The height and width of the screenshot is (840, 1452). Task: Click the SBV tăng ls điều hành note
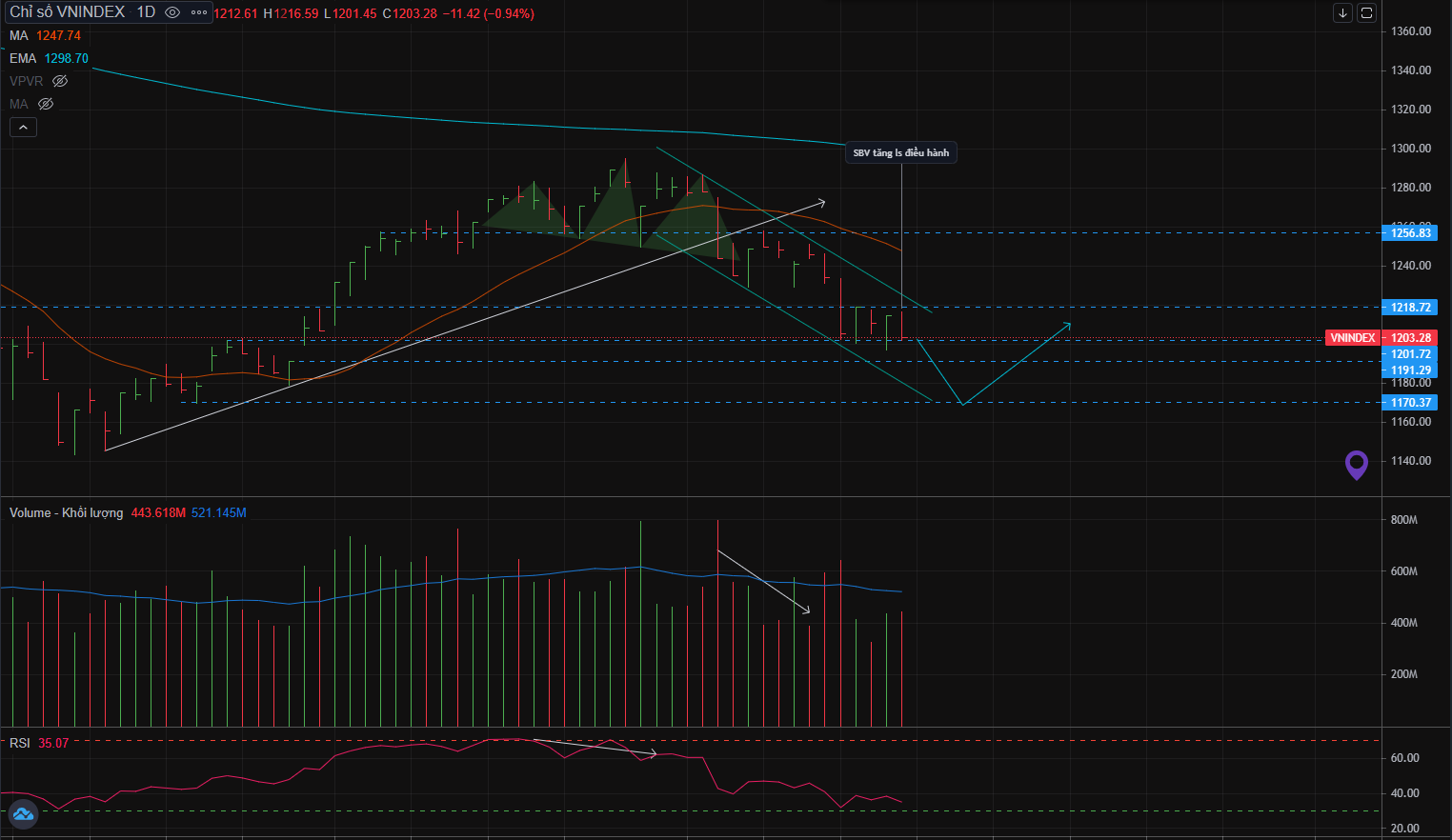point(900,152)
